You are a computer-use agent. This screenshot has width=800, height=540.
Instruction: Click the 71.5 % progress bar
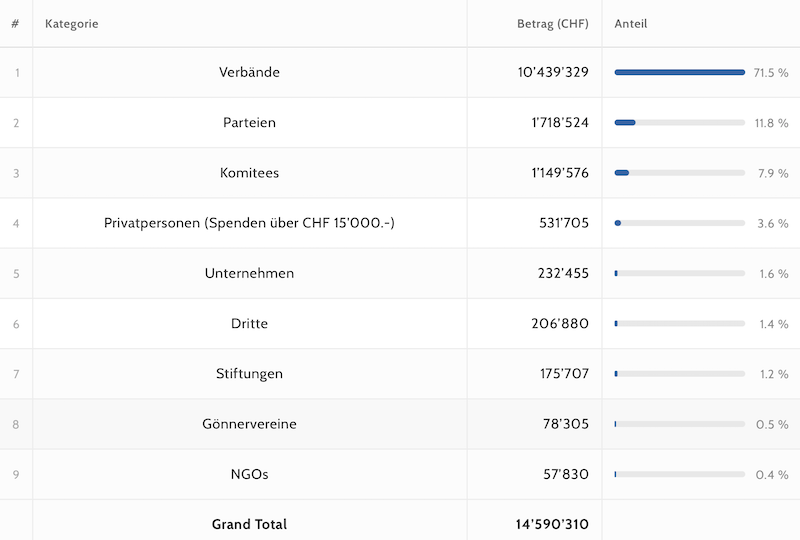click(680, 72)
